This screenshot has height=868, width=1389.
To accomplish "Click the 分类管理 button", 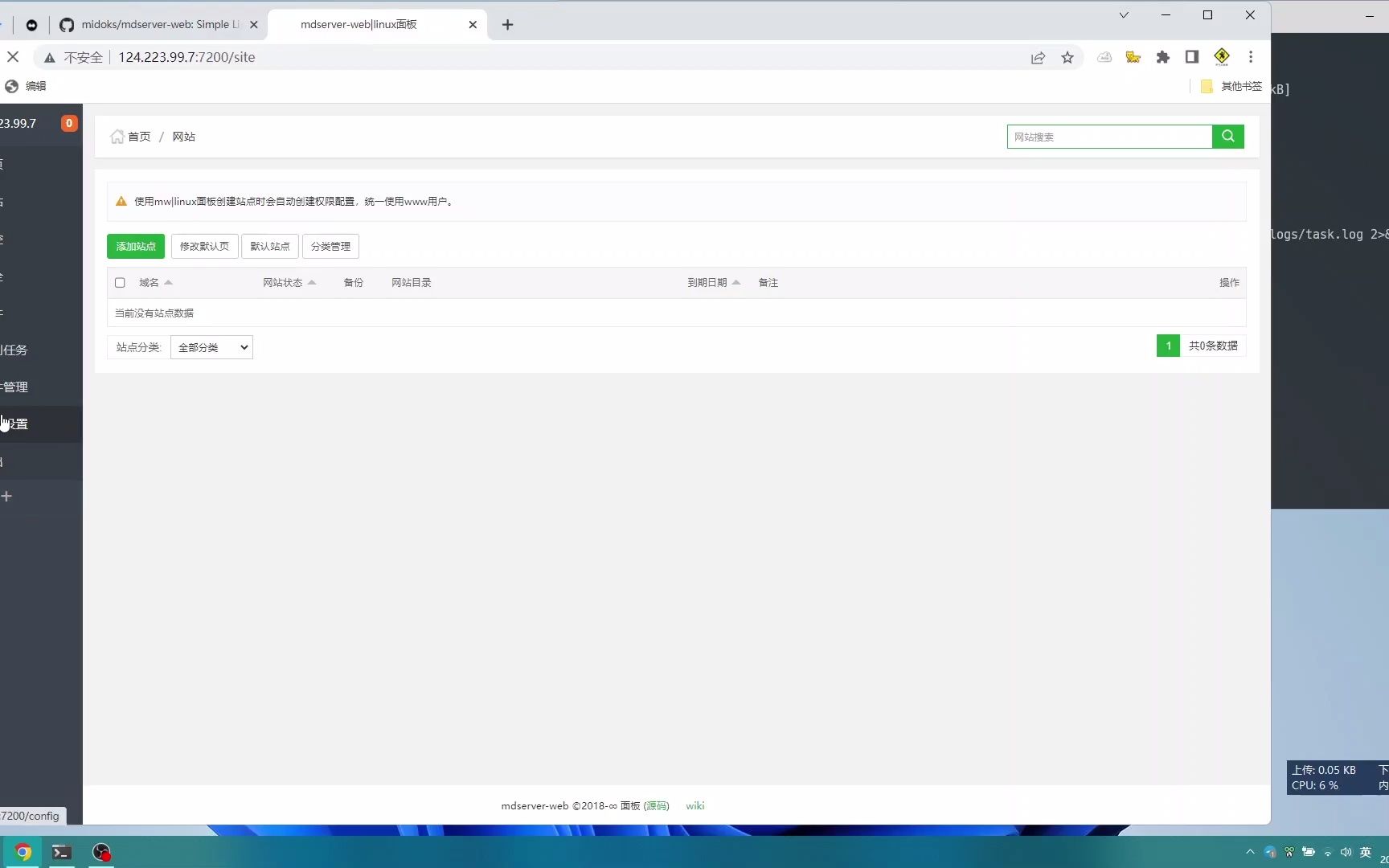I will point(330,247).
